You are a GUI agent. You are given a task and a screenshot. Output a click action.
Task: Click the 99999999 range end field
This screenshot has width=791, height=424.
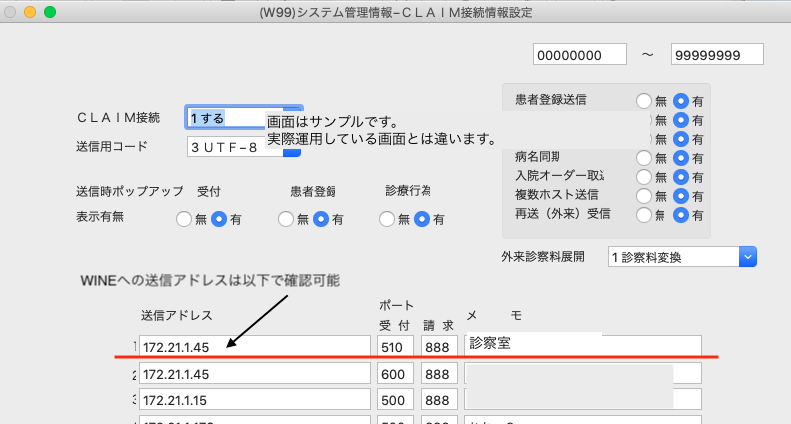pos(717,54)
